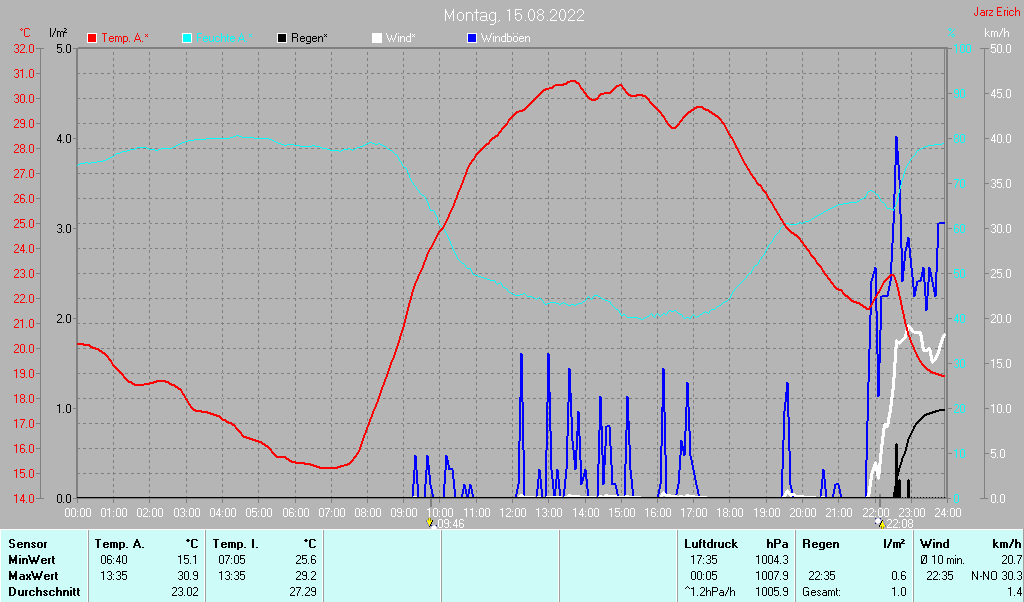Image resolution: width=1024 pixels, height=602 pixels.
Task: Click the 'Luftdruck' column header
Action: pos(709,544)
